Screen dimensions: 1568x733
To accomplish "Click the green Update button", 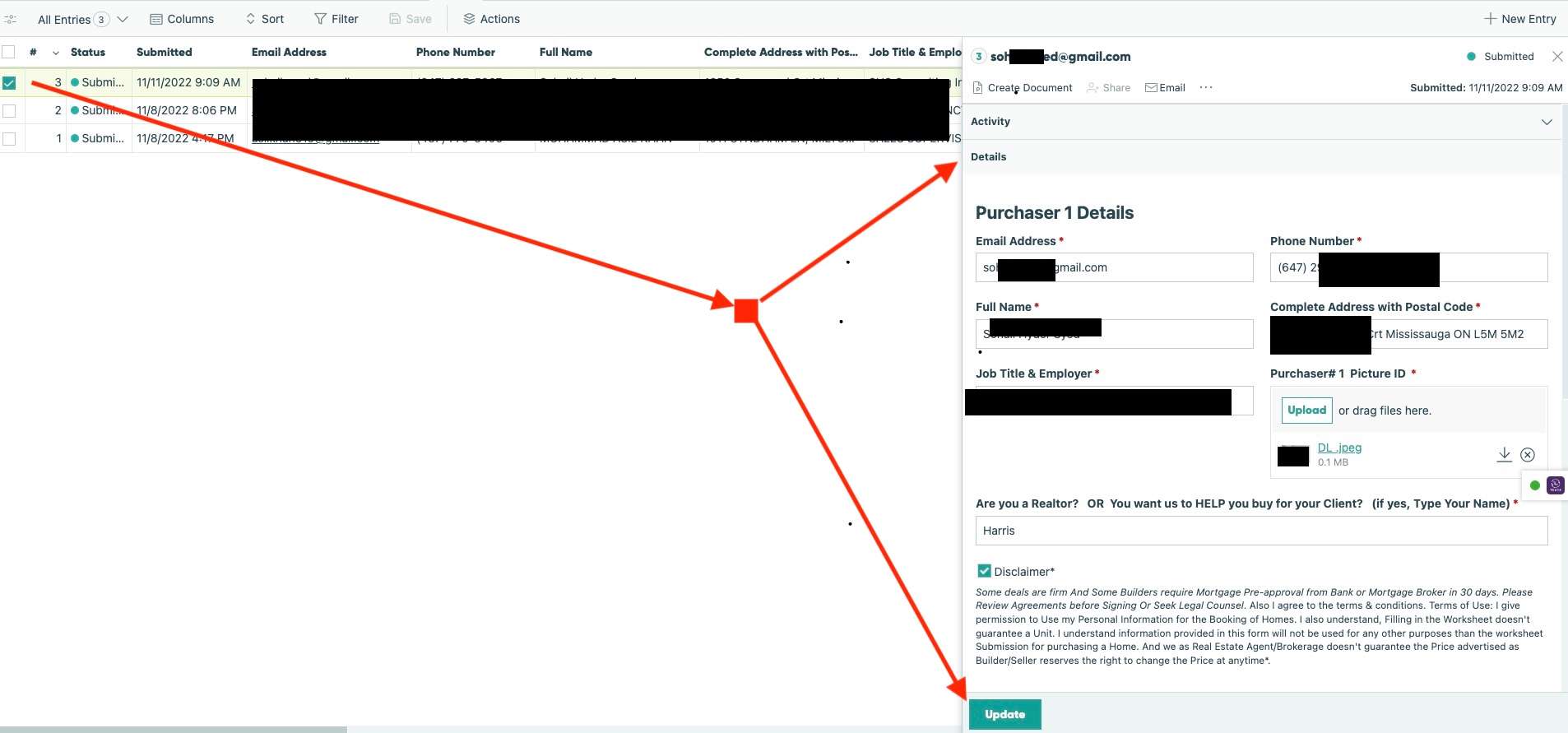I will pos(1004,714).
